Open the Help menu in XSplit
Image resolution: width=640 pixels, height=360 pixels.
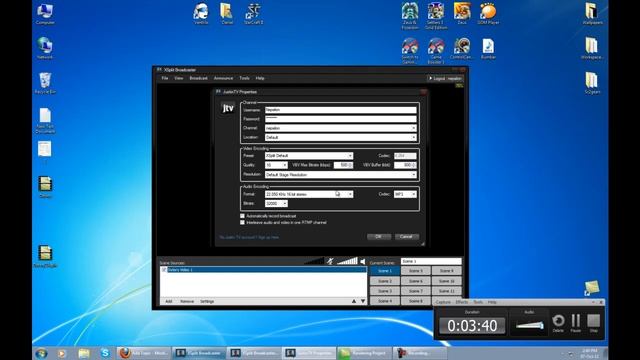pyautogui.click(x=260, y=78)
